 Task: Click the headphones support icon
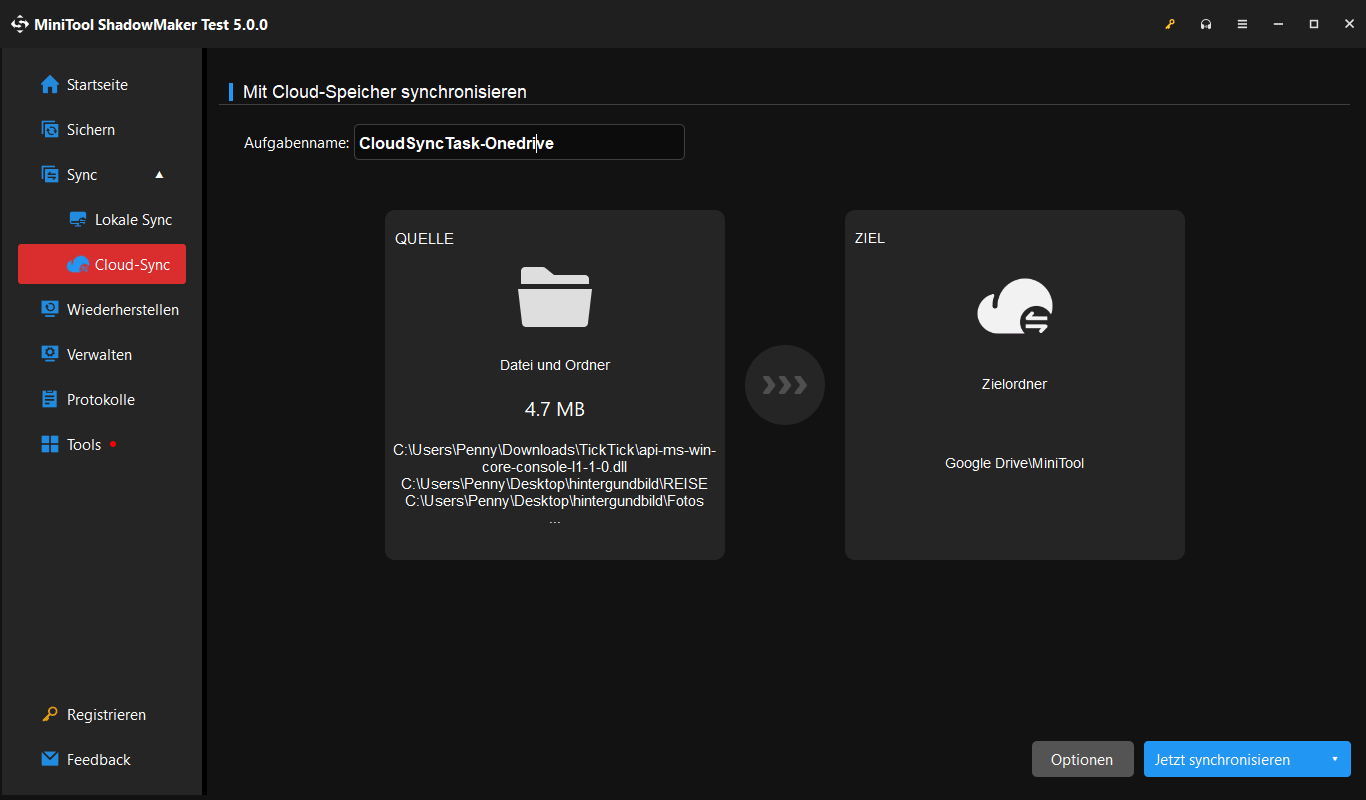pyautogui.click(x=1206, y=24)
